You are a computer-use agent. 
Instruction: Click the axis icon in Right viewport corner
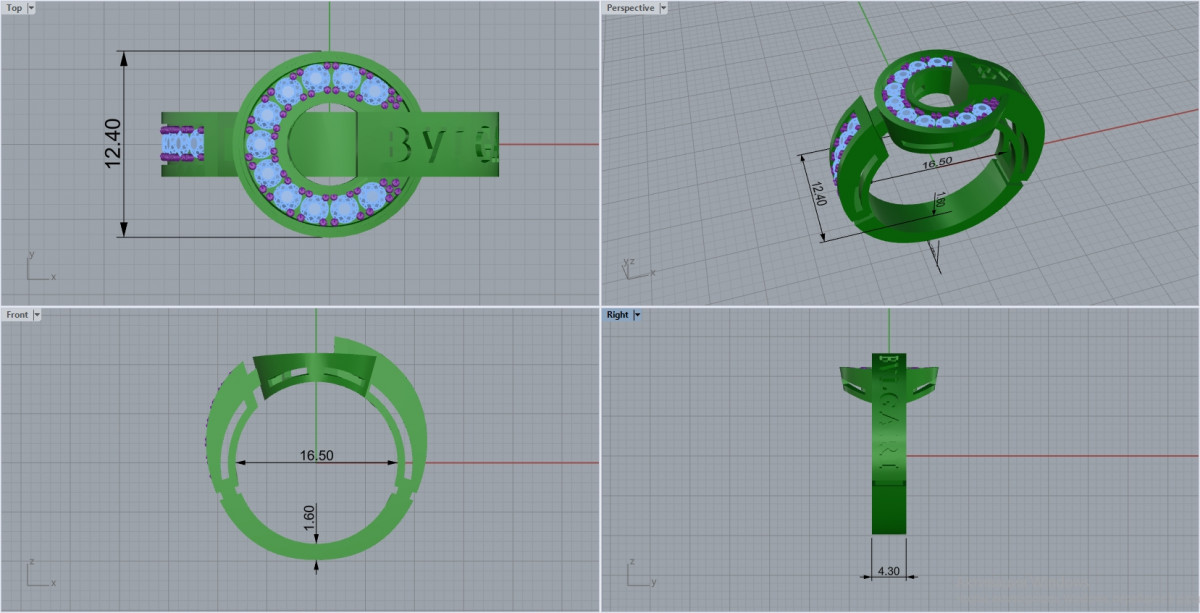(640, 573)
